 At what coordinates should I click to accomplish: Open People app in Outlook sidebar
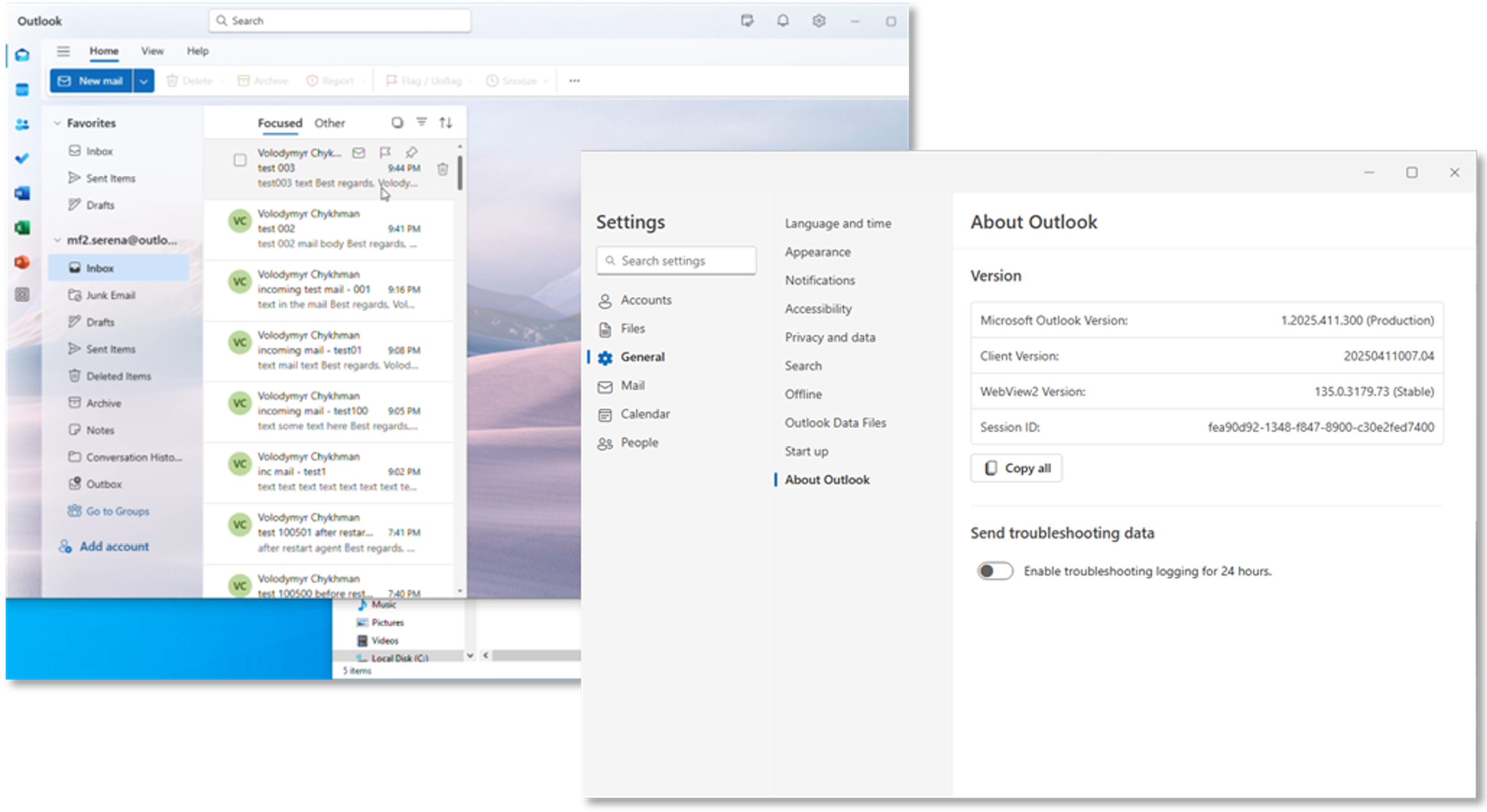tap(23, 124)
